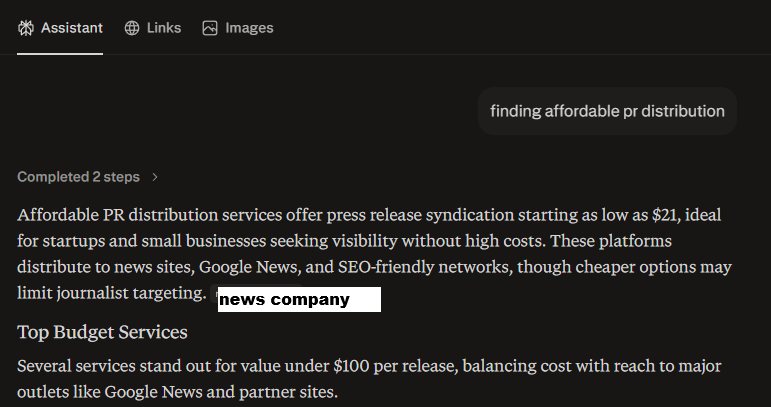Open the Links tab

point(163,28)
